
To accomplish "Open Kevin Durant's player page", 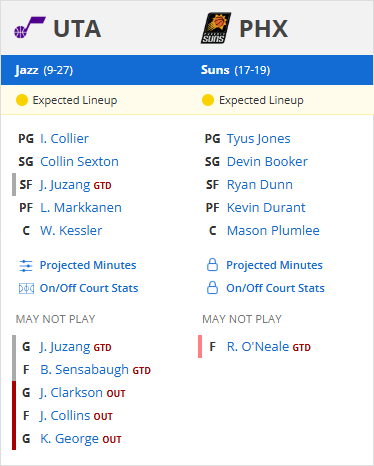I will (266, 208).
